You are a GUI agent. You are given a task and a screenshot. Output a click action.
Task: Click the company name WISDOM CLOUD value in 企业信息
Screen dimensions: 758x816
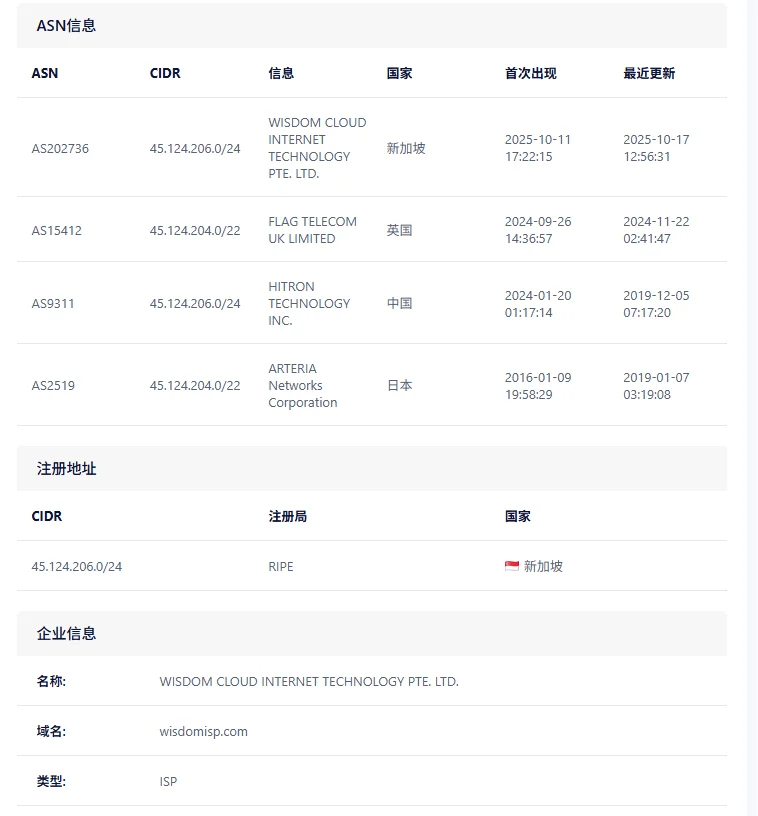309,681
